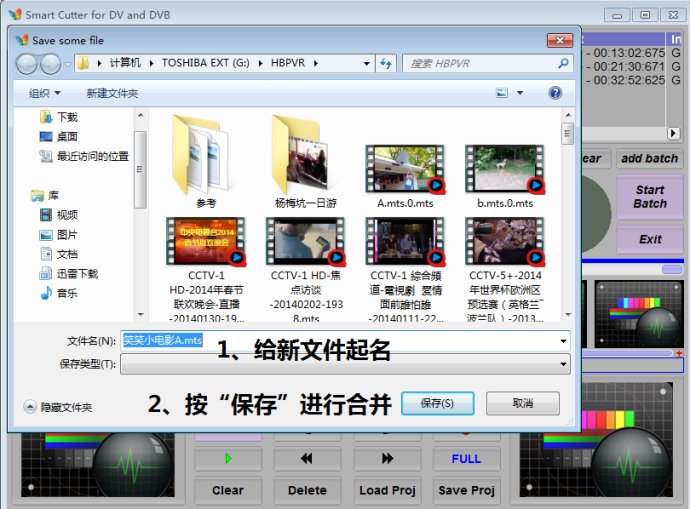The width and height of the screenshot is (690, 509).
Task: Select the CCTV-5+-2014年世界杯欧洲区预选赛 video
Action: 505,269
